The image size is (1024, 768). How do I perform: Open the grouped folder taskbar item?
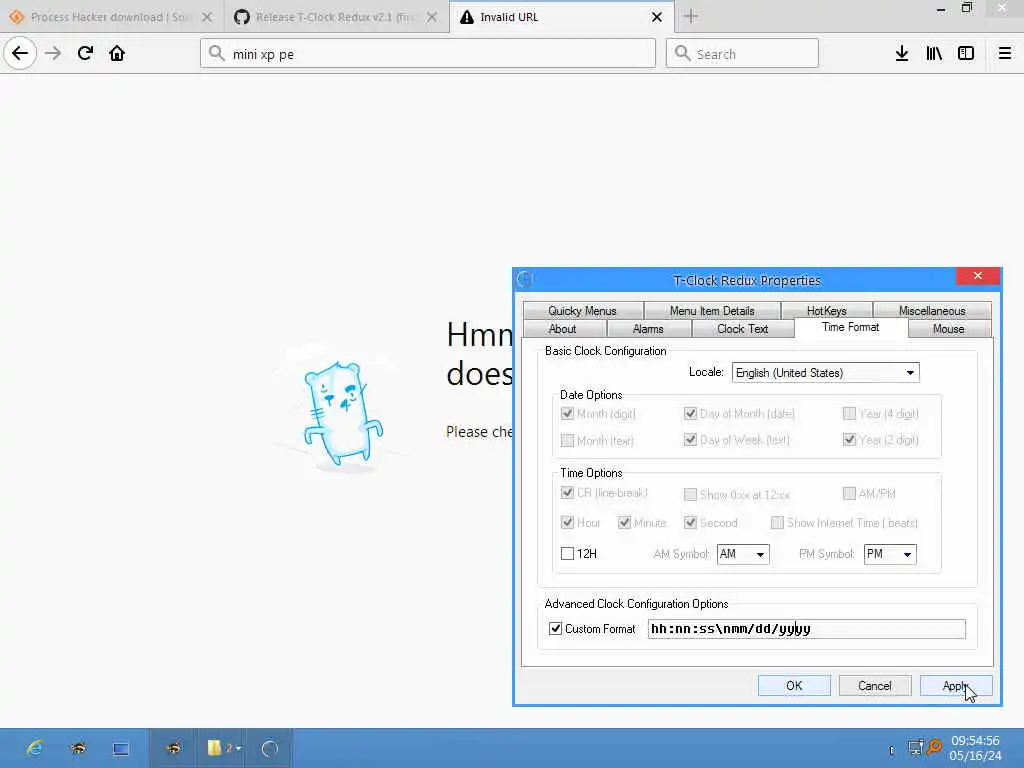point(224,748)
